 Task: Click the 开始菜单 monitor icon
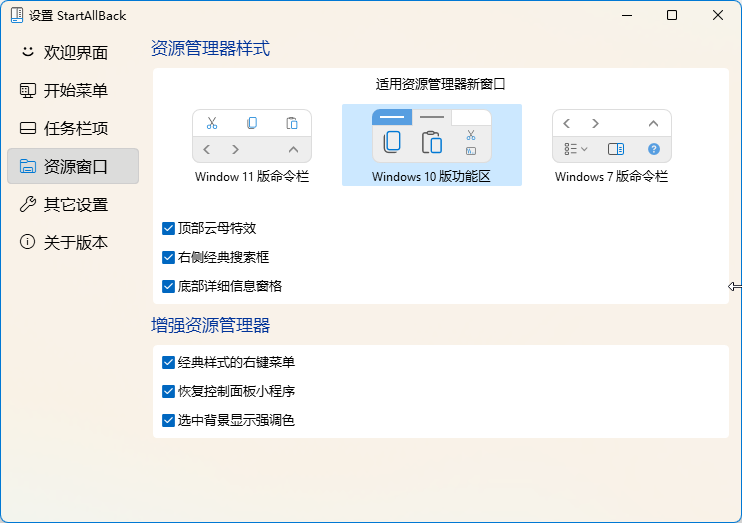[28, 90]
